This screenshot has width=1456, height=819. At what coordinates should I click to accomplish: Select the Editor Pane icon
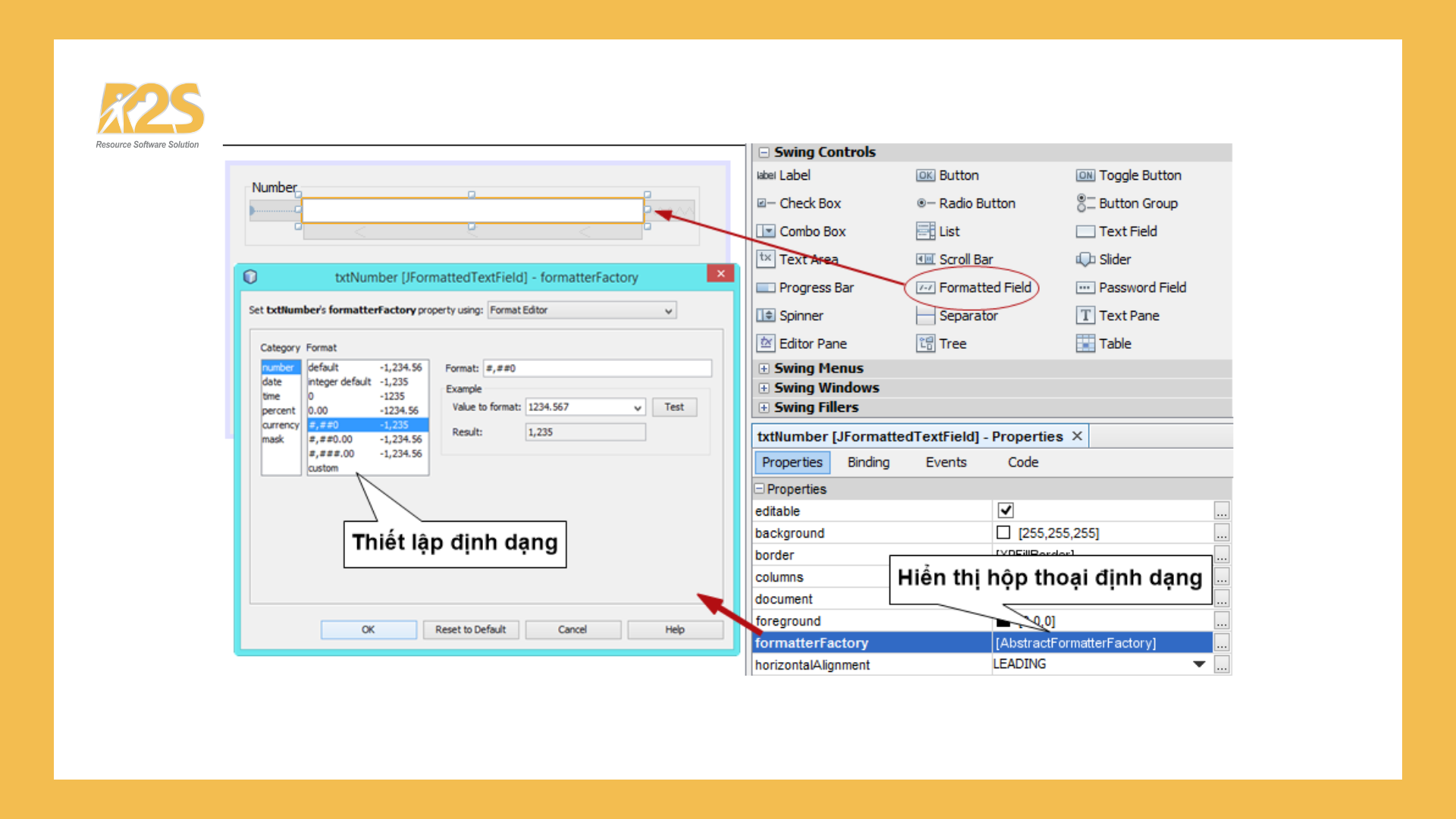766,344
